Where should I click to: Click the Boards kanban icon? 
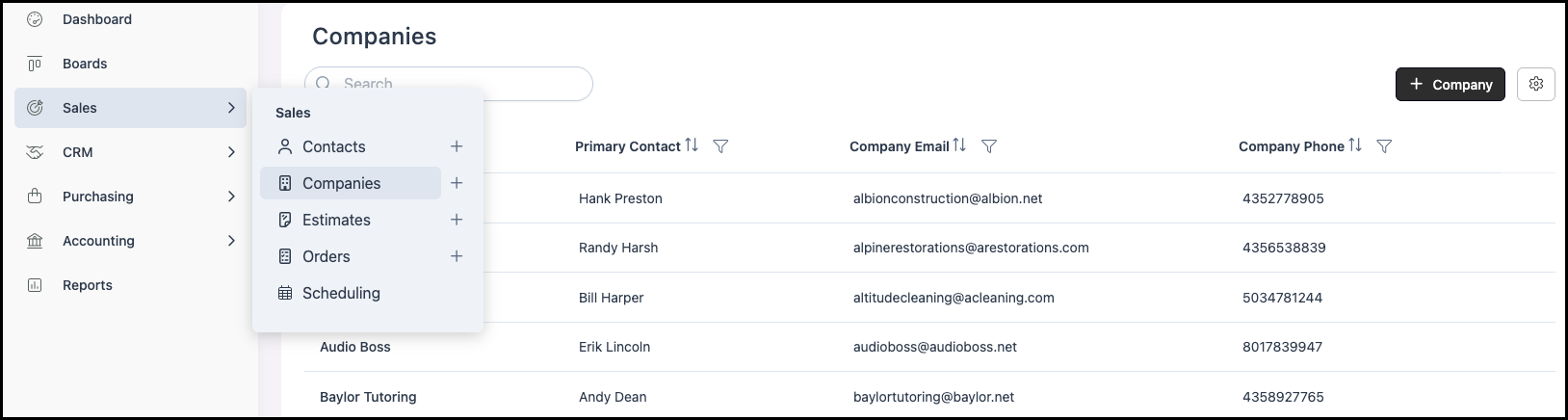click(x=35, y=64)
